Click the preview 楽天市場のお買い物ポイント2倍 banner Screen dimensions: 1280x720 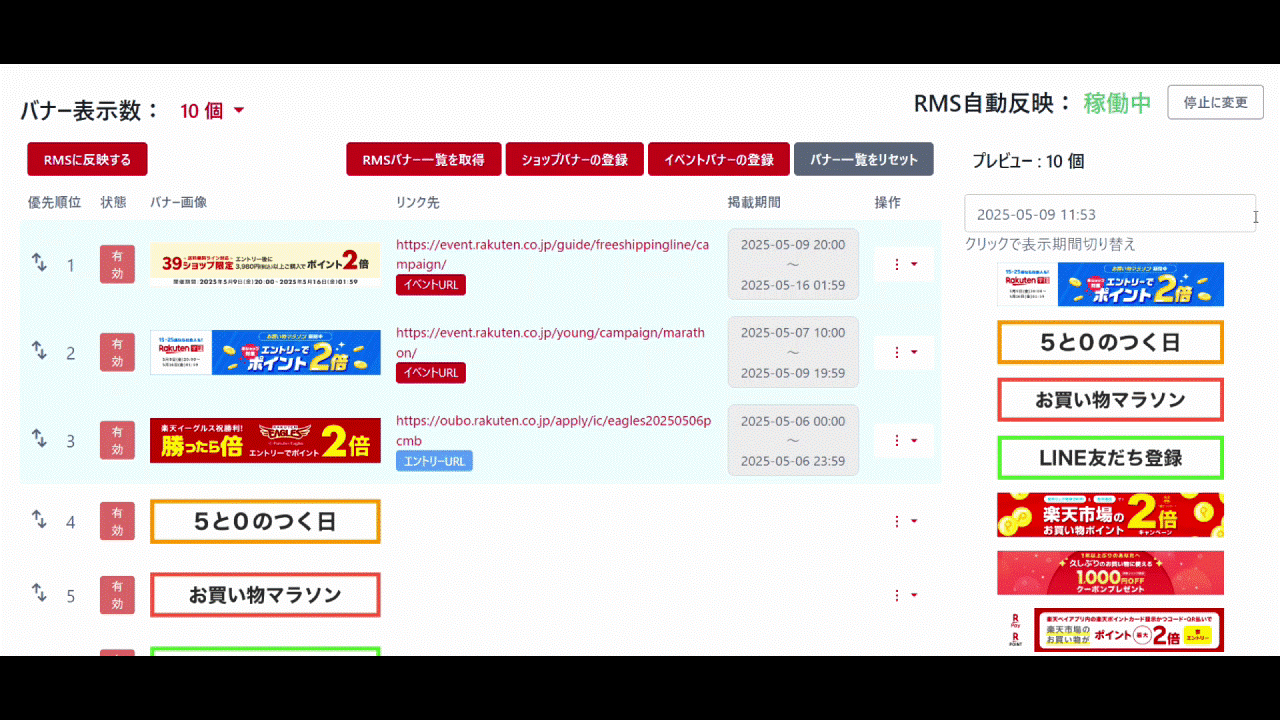[x=1110, y=515]
